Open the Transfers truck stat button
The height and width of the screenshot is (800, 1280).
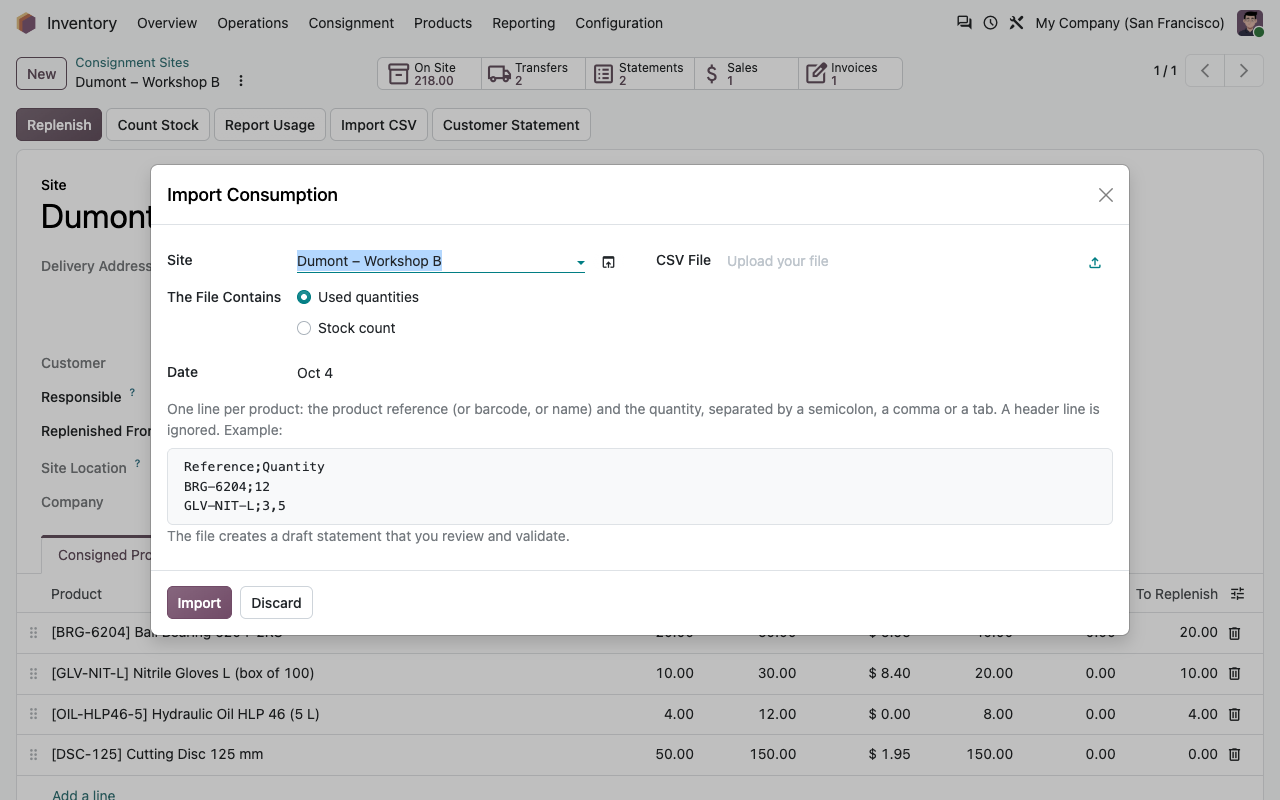(x=533, y=74)
